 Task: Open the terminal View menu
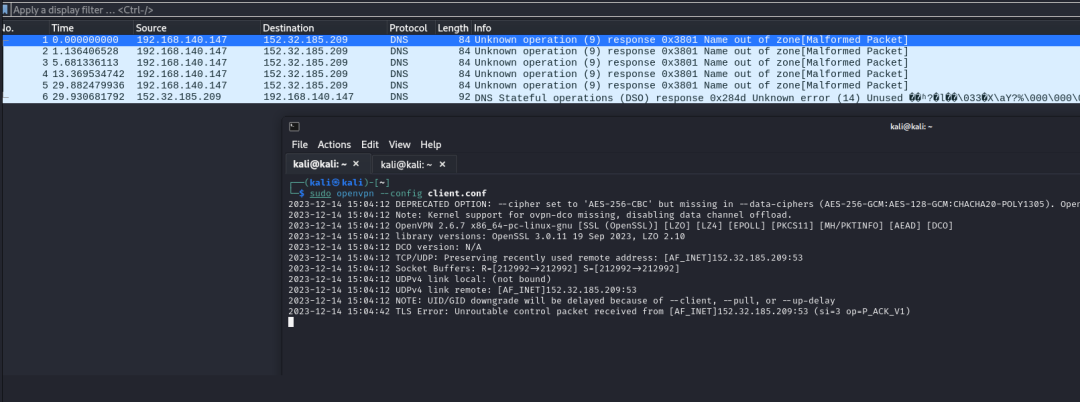point(399,145)
